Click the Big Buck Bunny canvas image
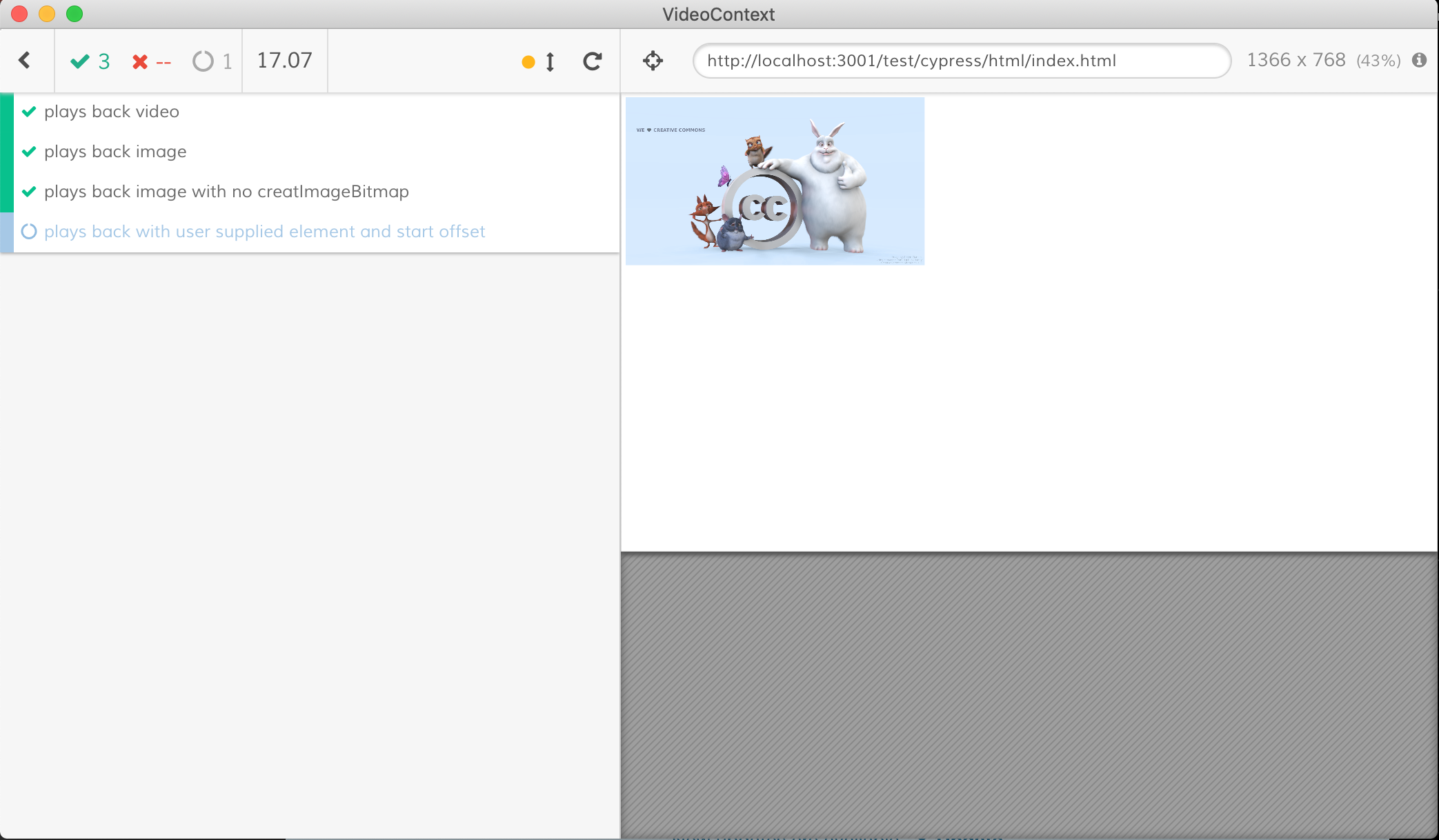This screenshot has height=840, width=1439. 775,181
